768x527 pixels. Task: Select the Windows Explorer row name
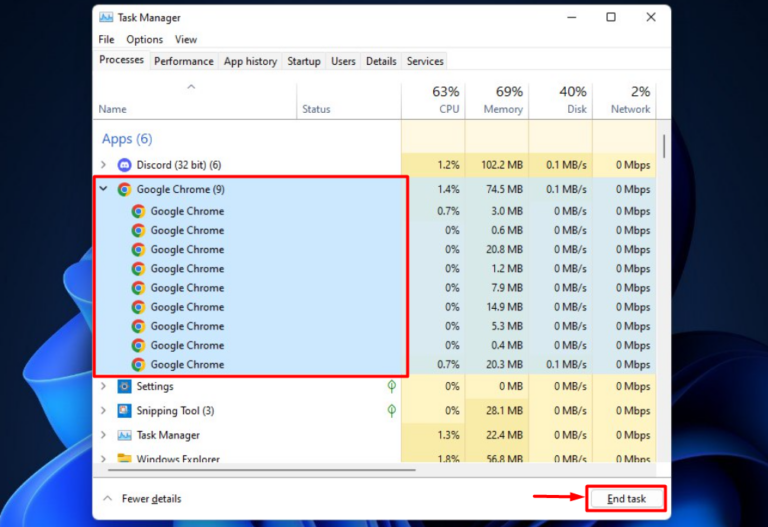(x=178, y=459)
